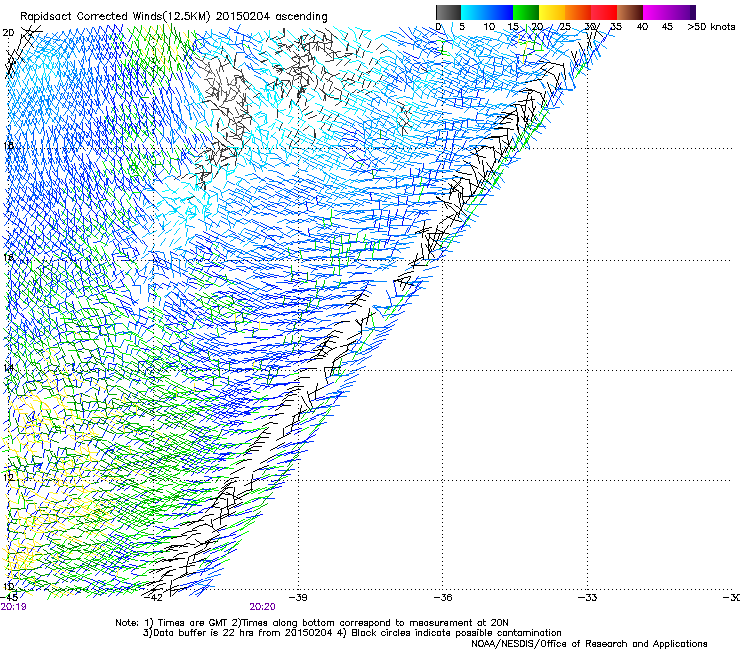Screen dimensions: 740x650
Task: Click the "NOAA/NESDIS/Office of Research and Applications" credit
Action: (589, 644)
